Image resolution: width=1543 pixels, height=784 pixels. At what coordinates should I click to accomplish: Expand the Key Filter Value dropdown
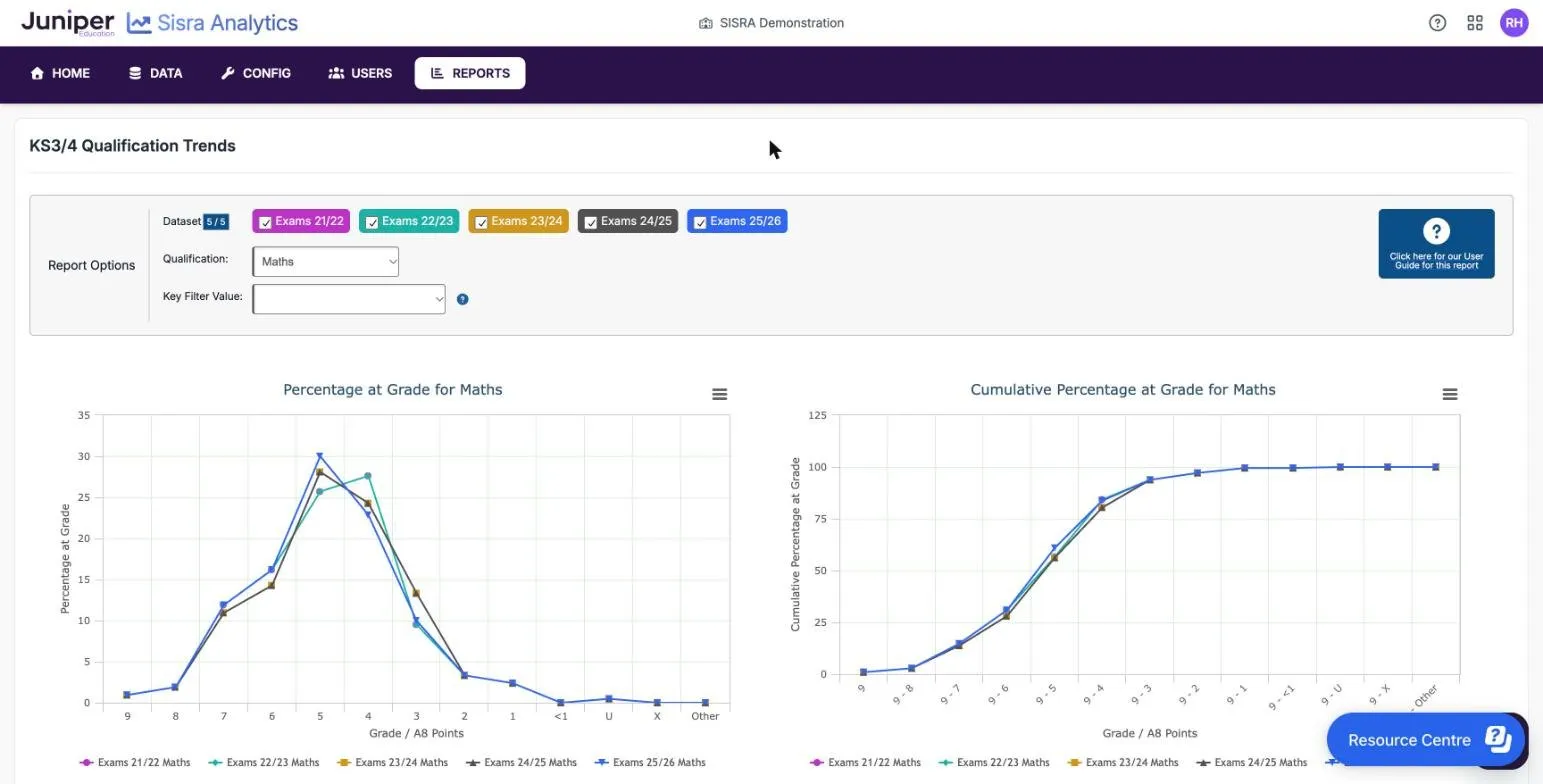[349, 299]
